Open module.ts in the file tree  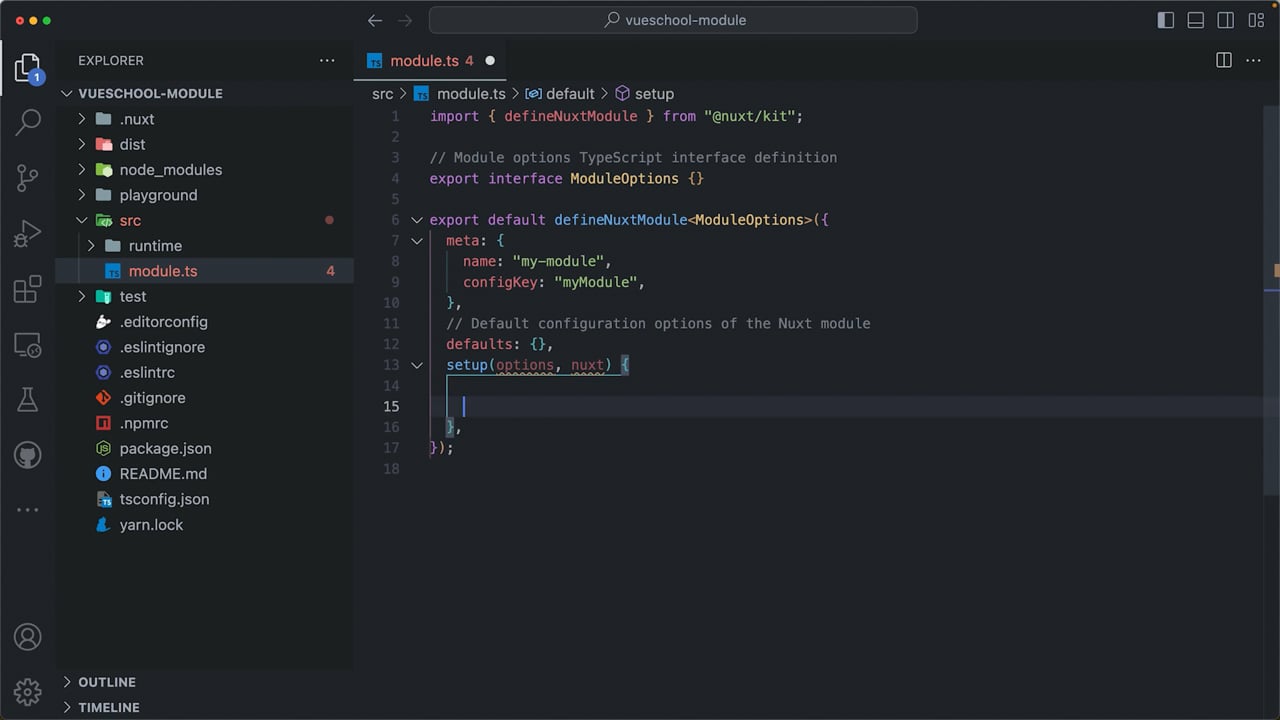(x=204, y=271)
